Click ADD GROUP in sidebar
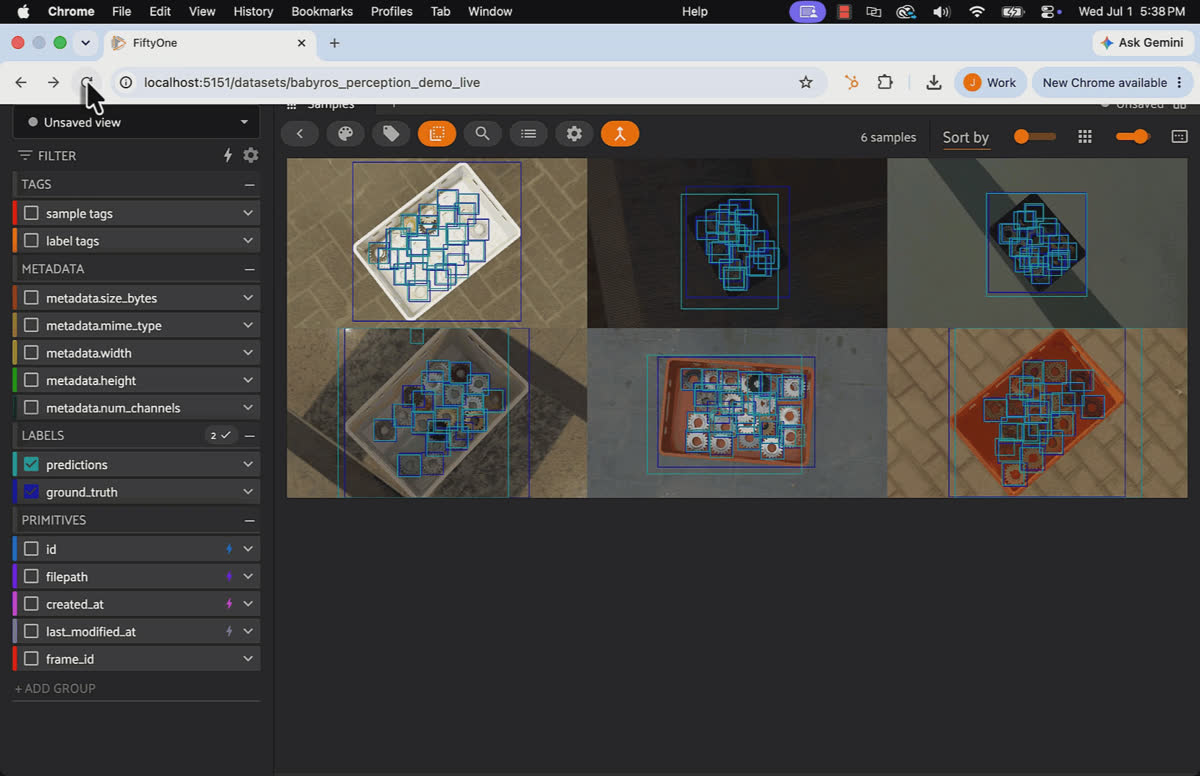 coord(55,688)
